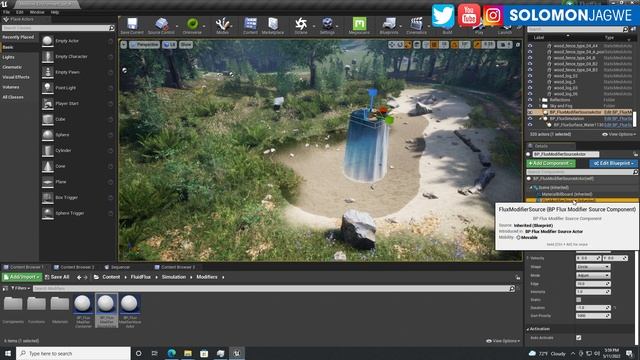Viewport: 640px width, 360px height.
Task: Toggle visibility of wood_log_03
Action: point(530,88)
